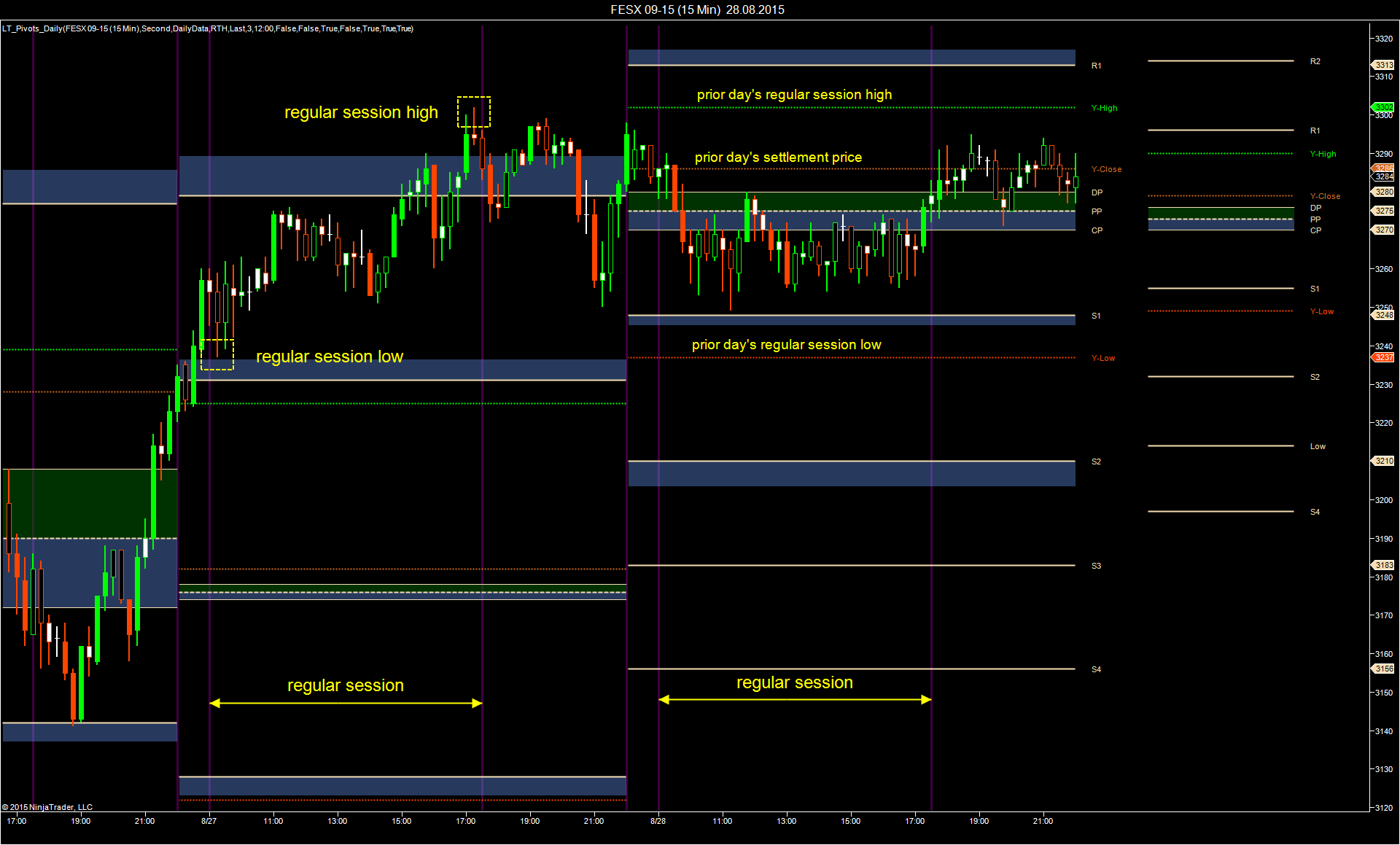This screenshot has width=1400, height=845.
Task: Click the 8/27 date label on time axis
Action: [209, 821]
